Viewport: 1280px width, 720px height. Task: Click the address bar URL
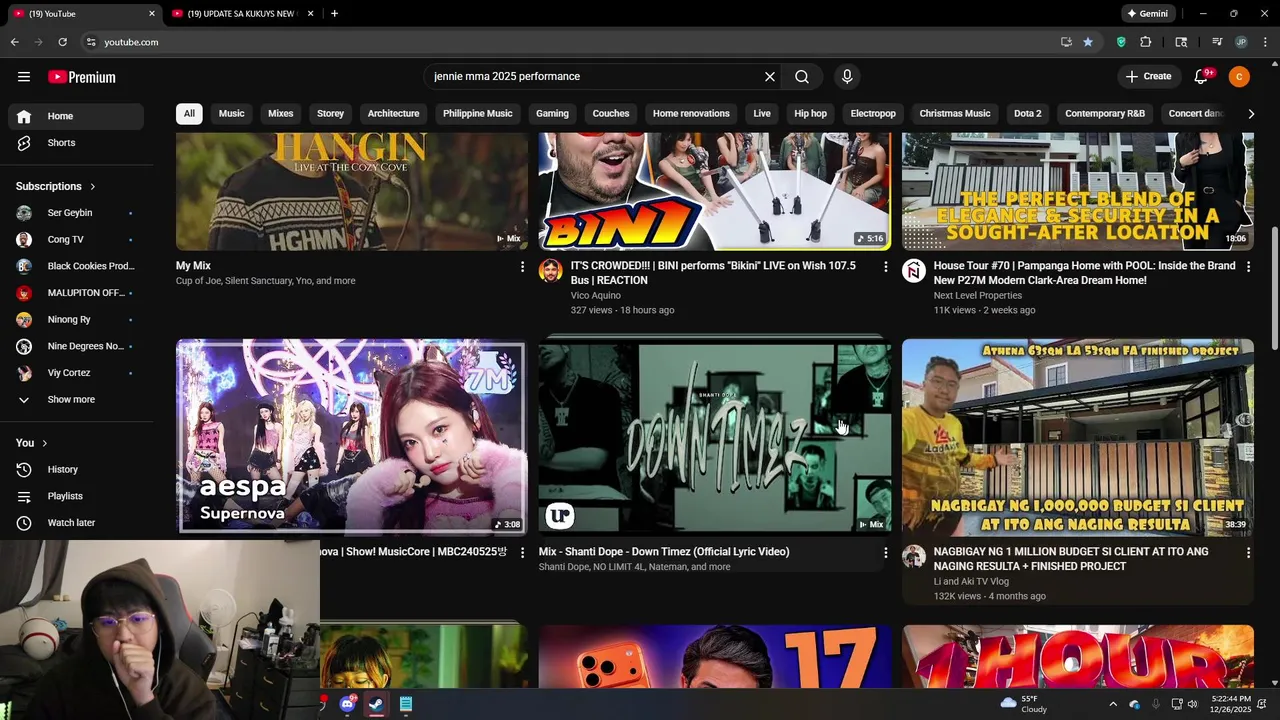coord(131,42)
